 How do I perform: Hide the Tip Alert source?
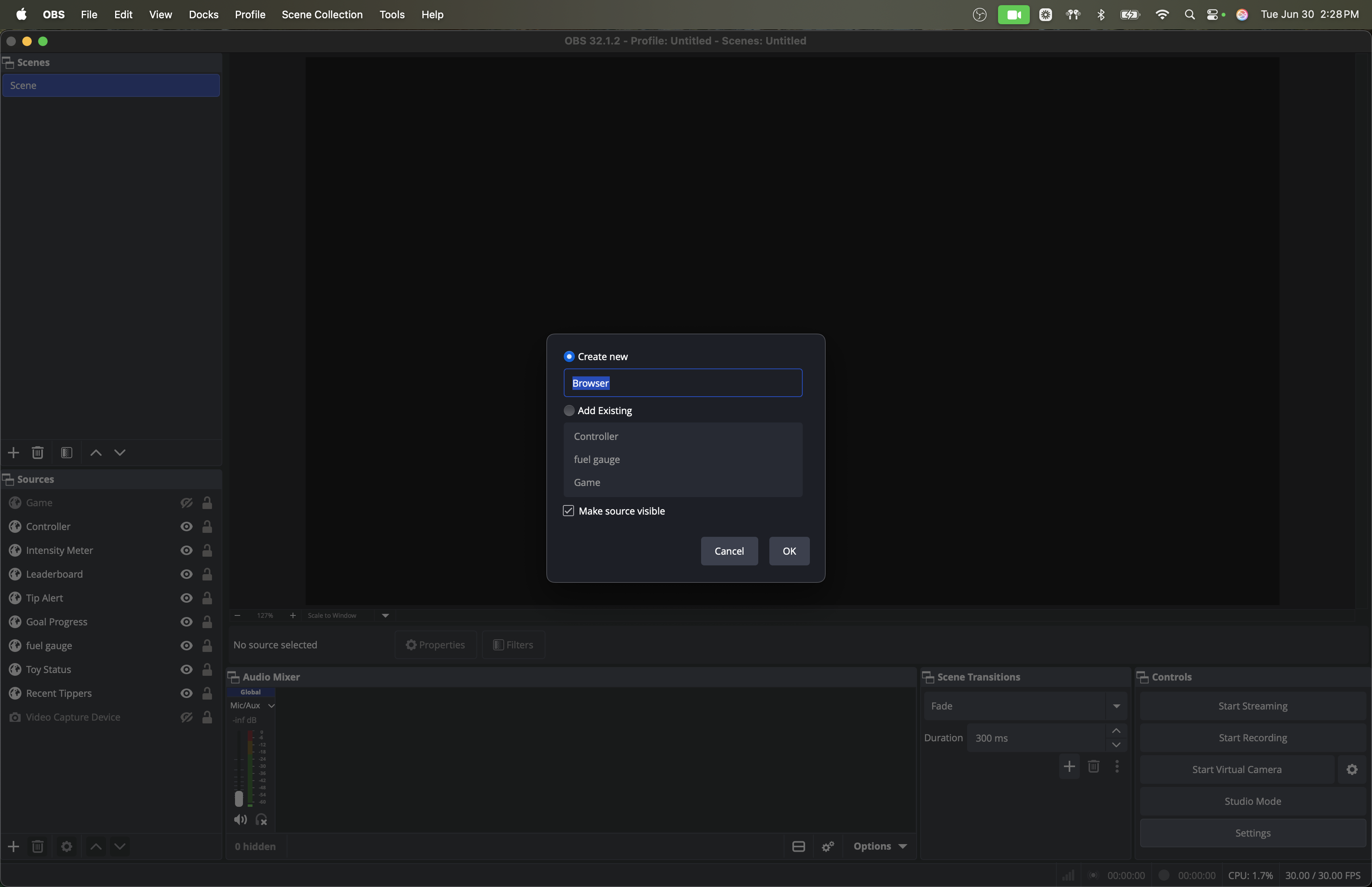point(187,598)
